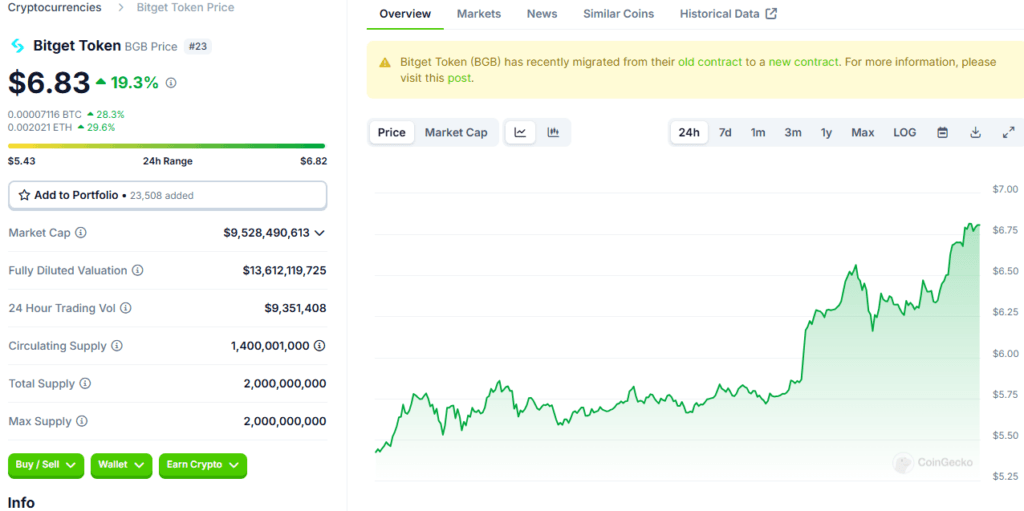The height and width of the screenshot is (511, 1024).
Task: Select the Max time range
Action: tap(863, 133)
